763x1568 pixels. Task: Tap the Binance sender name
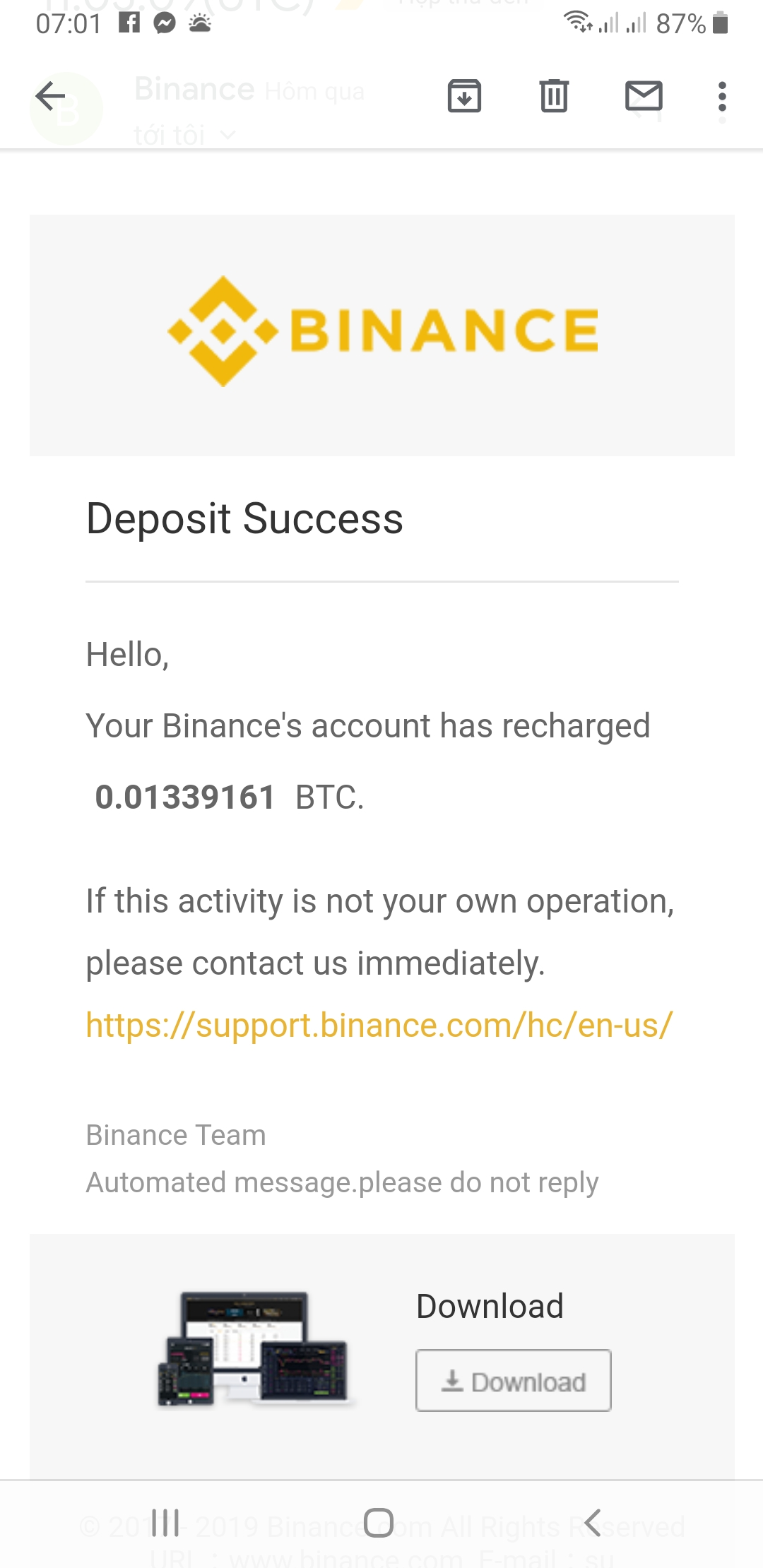(194, 90)
